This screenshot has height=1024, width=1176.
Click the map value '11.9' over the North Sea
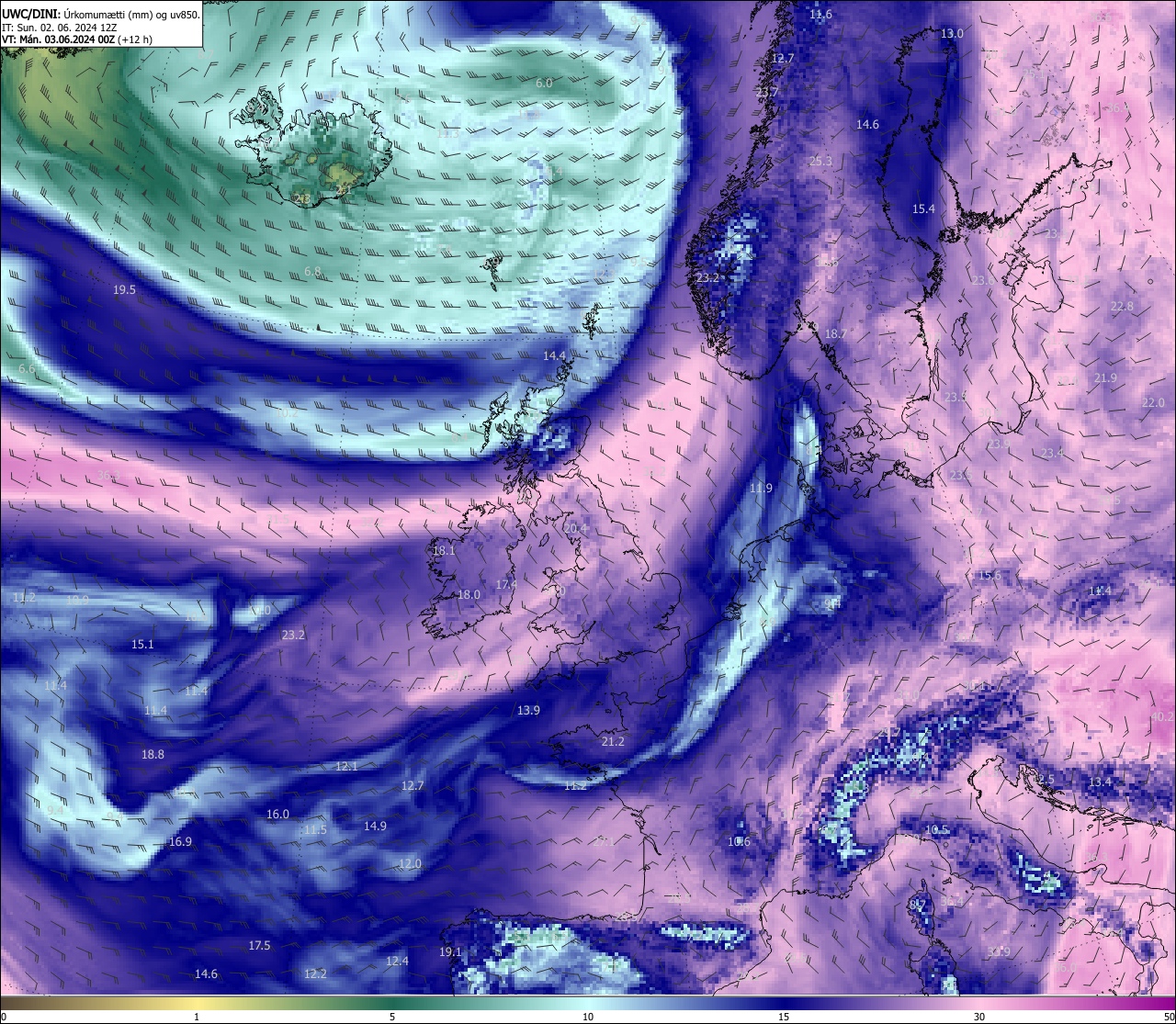click(761, 489)
